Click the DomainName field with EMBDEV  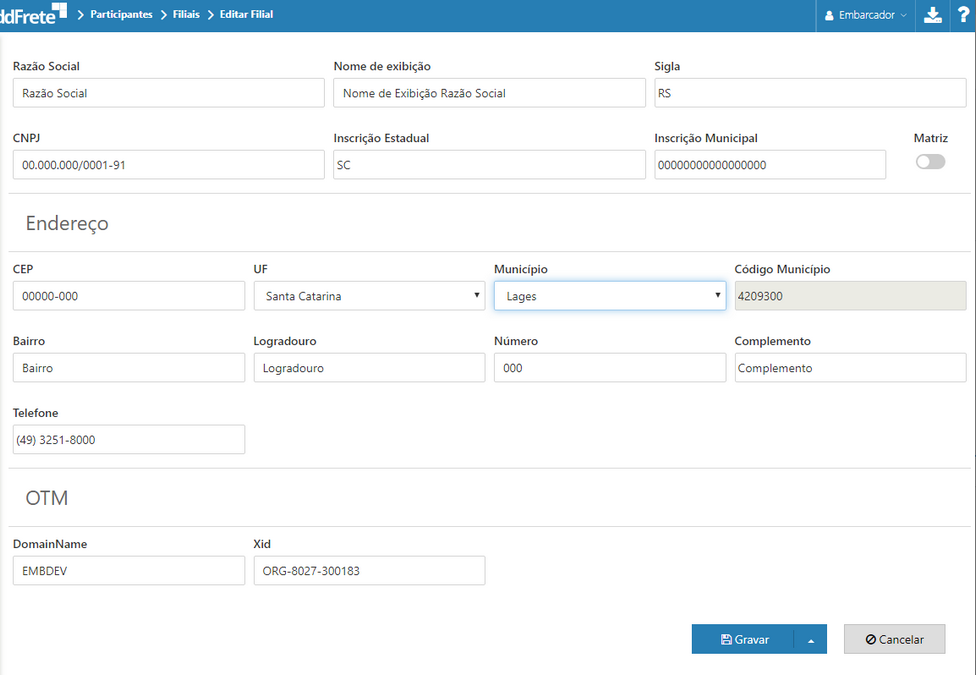click(x=128, y=571)
